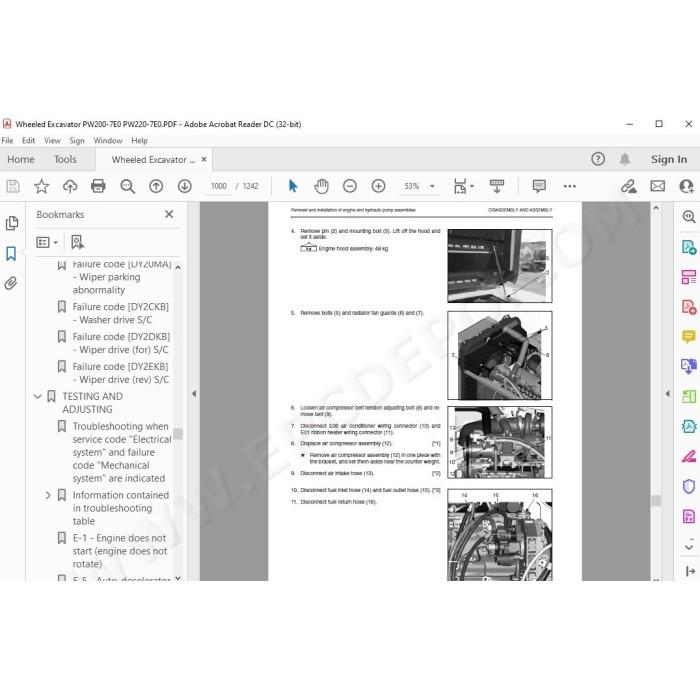Viewport: 700px width, 700px height.
Task: Click the Sign In button
Action: point(669,159)
